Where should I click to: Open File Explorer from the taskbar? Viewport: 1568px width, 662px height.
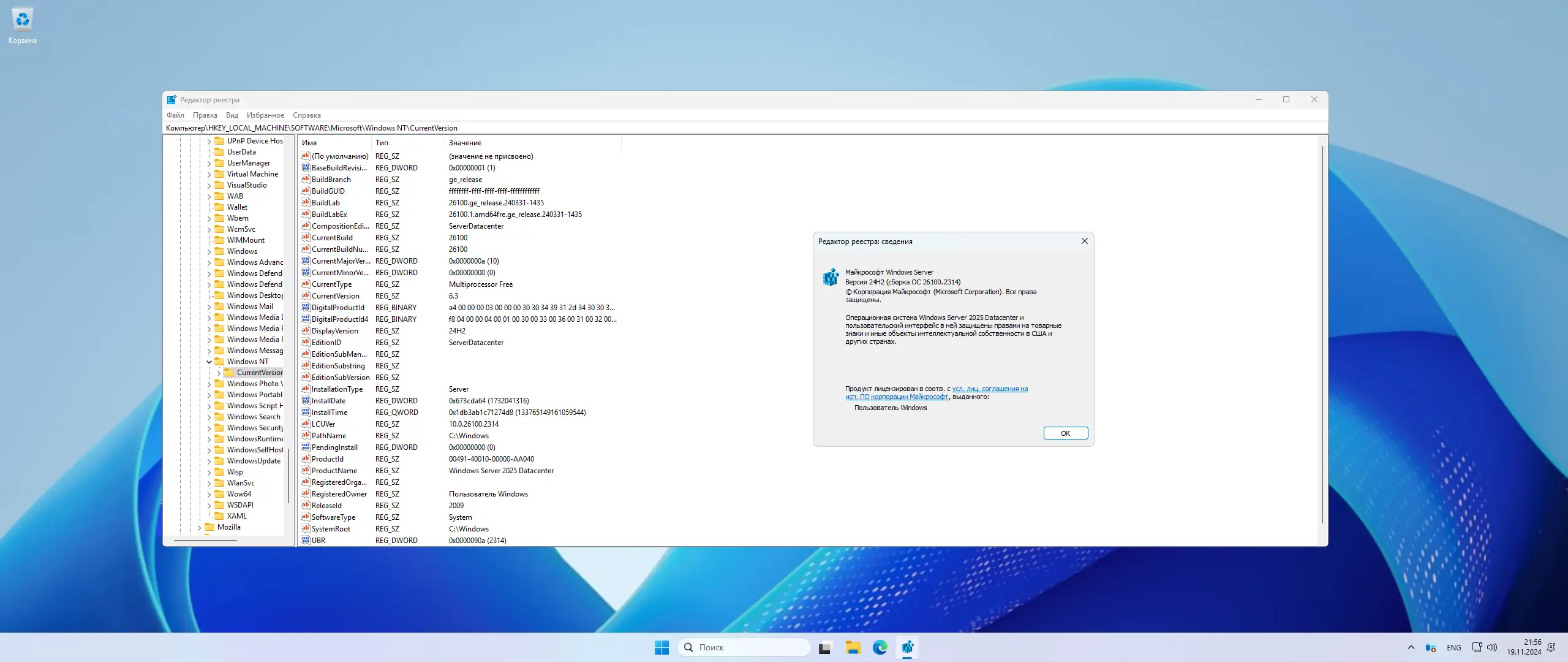coord(853,647)
